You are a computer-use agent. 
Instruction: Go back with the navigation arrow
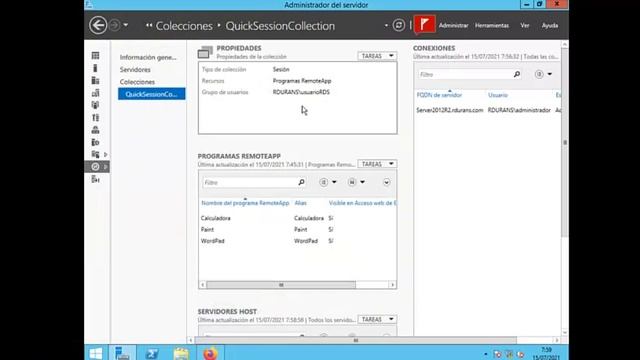tap(98, 25)
